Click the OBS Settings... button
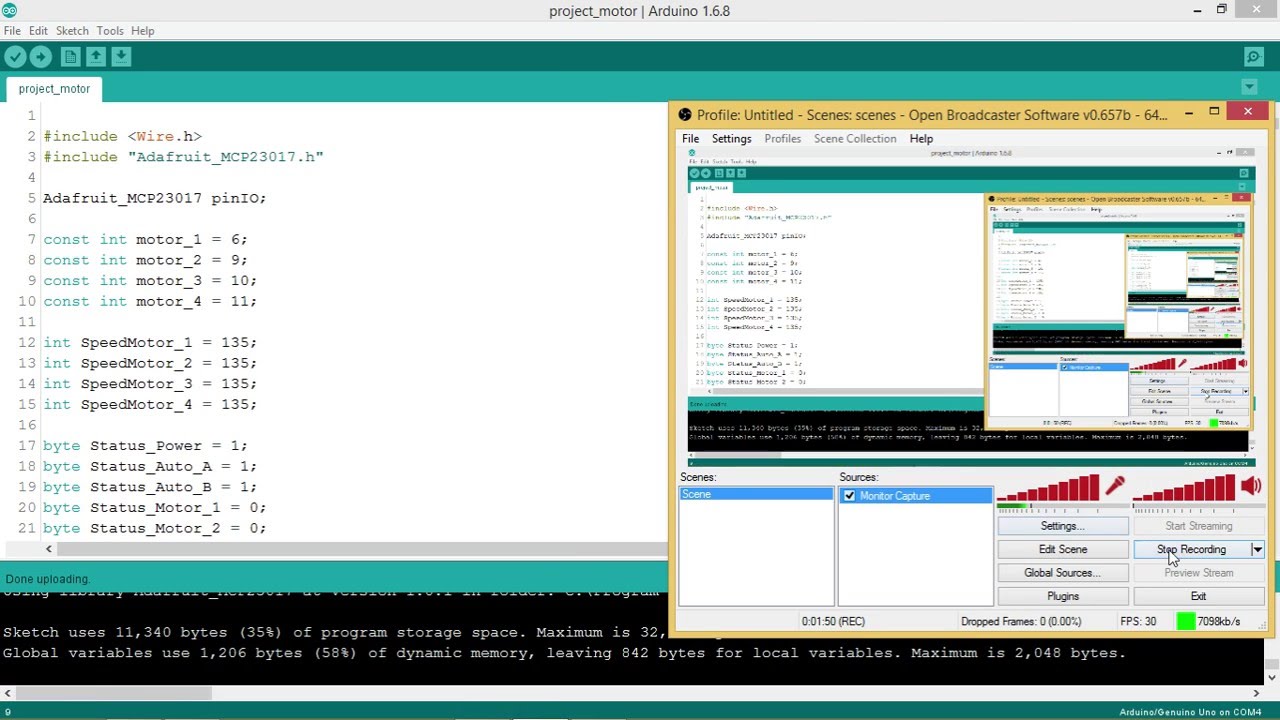The height and width of the screenshot is (720, 1280). [1063, 526]
